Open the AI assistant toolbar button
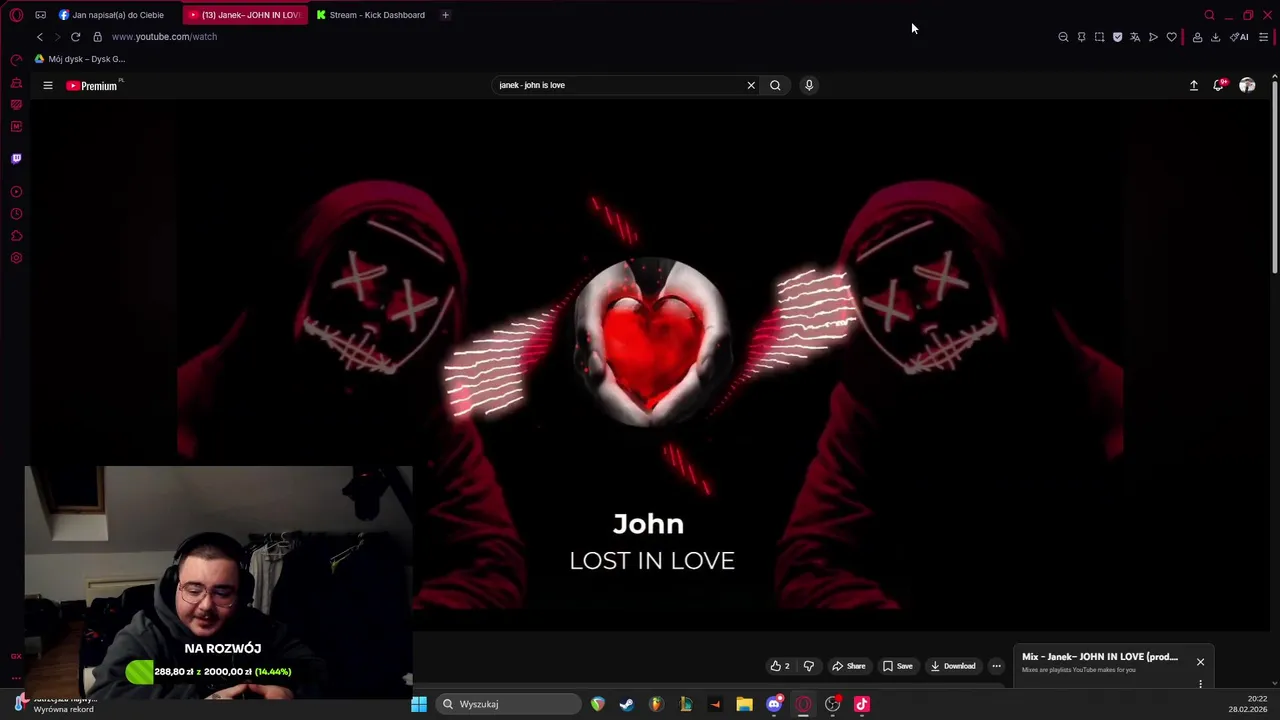 [x=1239, y=37]
